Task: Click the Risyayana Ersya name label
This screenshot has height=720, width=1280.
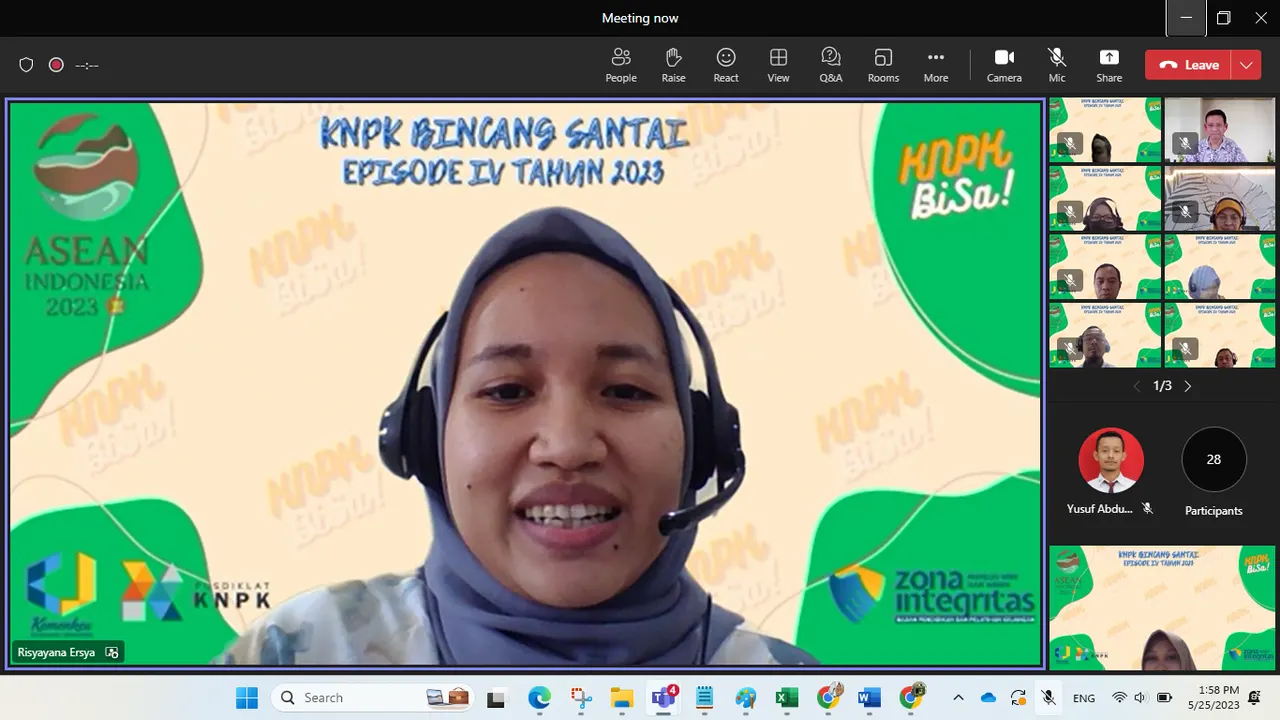Action: tap(56, 653)
